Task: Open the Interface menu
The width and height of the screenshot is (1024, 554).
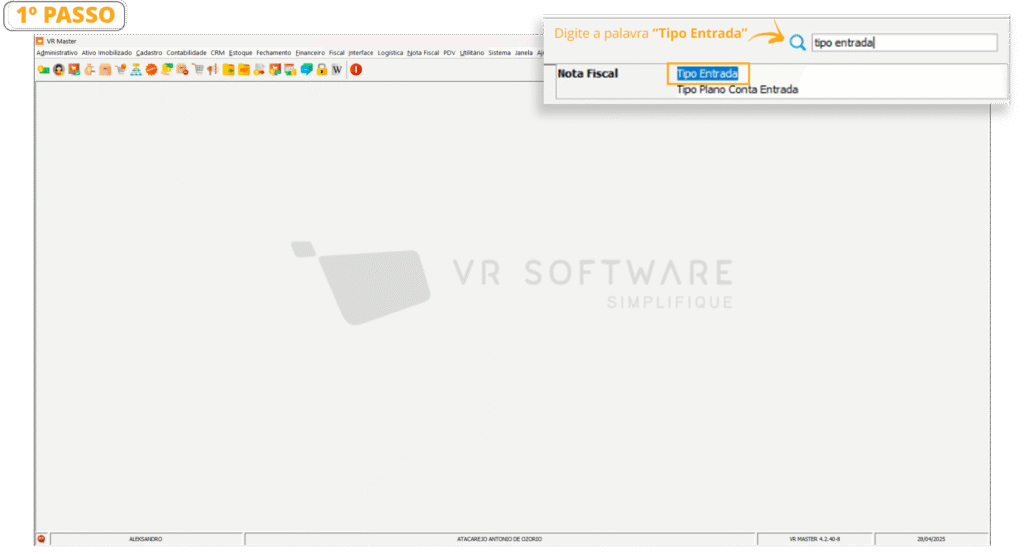Action: point(360,53)
